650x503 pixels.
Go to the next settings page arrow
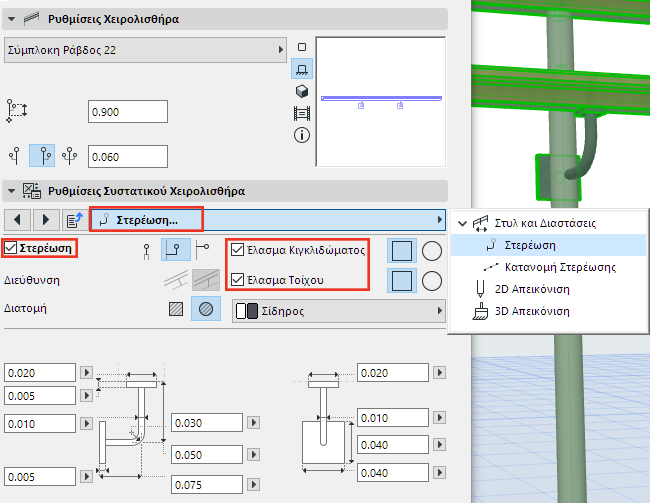click(x=46, y=220)
